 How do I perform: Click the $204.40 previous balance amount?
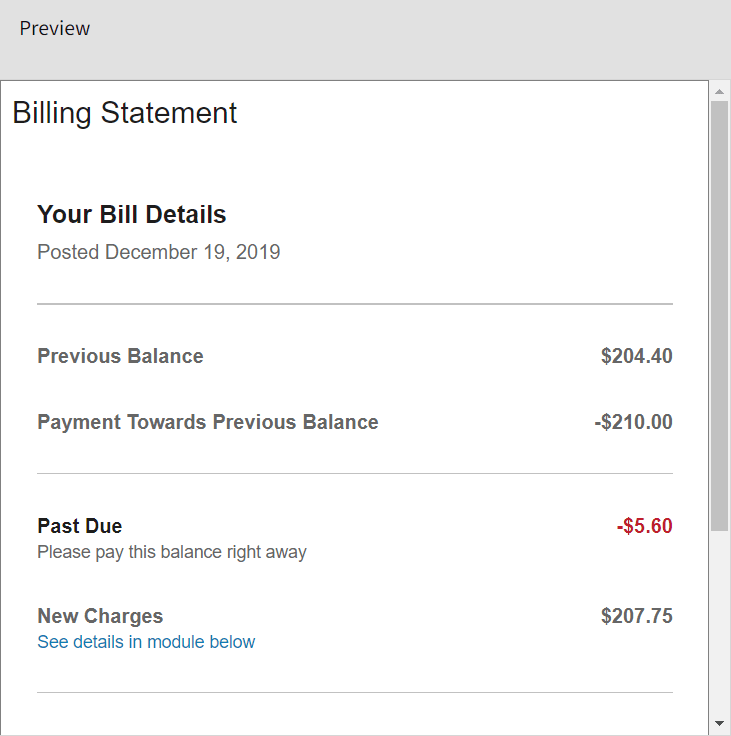tap(636, 356)
